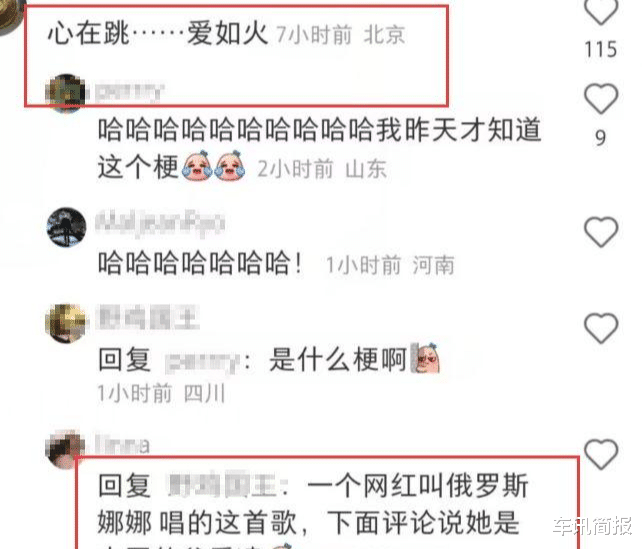
Task: Open the avatar of the 四川 commenter
Action: coord(66,323)
